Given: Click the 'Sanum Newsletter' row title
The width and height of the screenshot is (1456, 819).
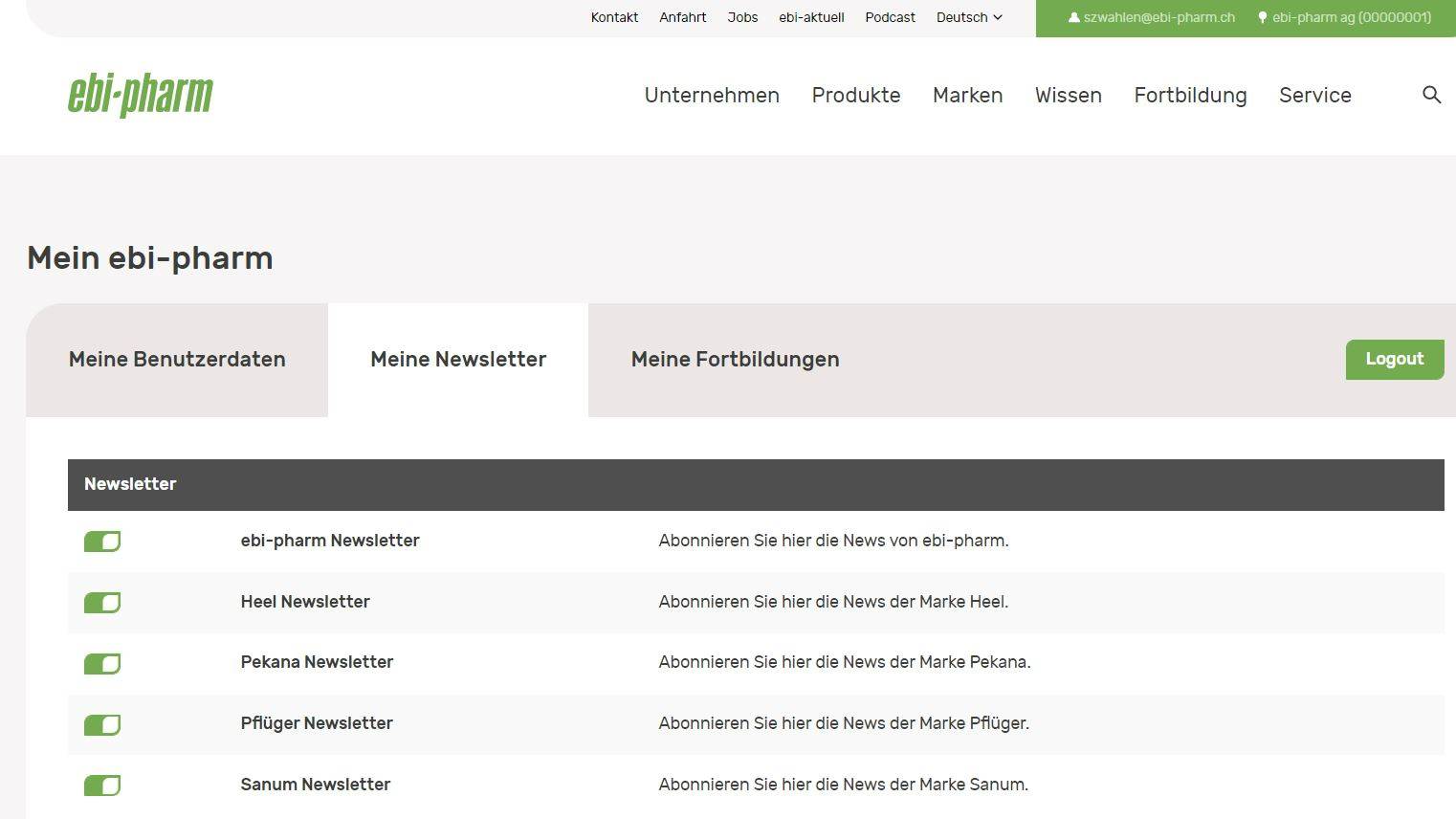Looking at the screenshot, I should (316, 785).
